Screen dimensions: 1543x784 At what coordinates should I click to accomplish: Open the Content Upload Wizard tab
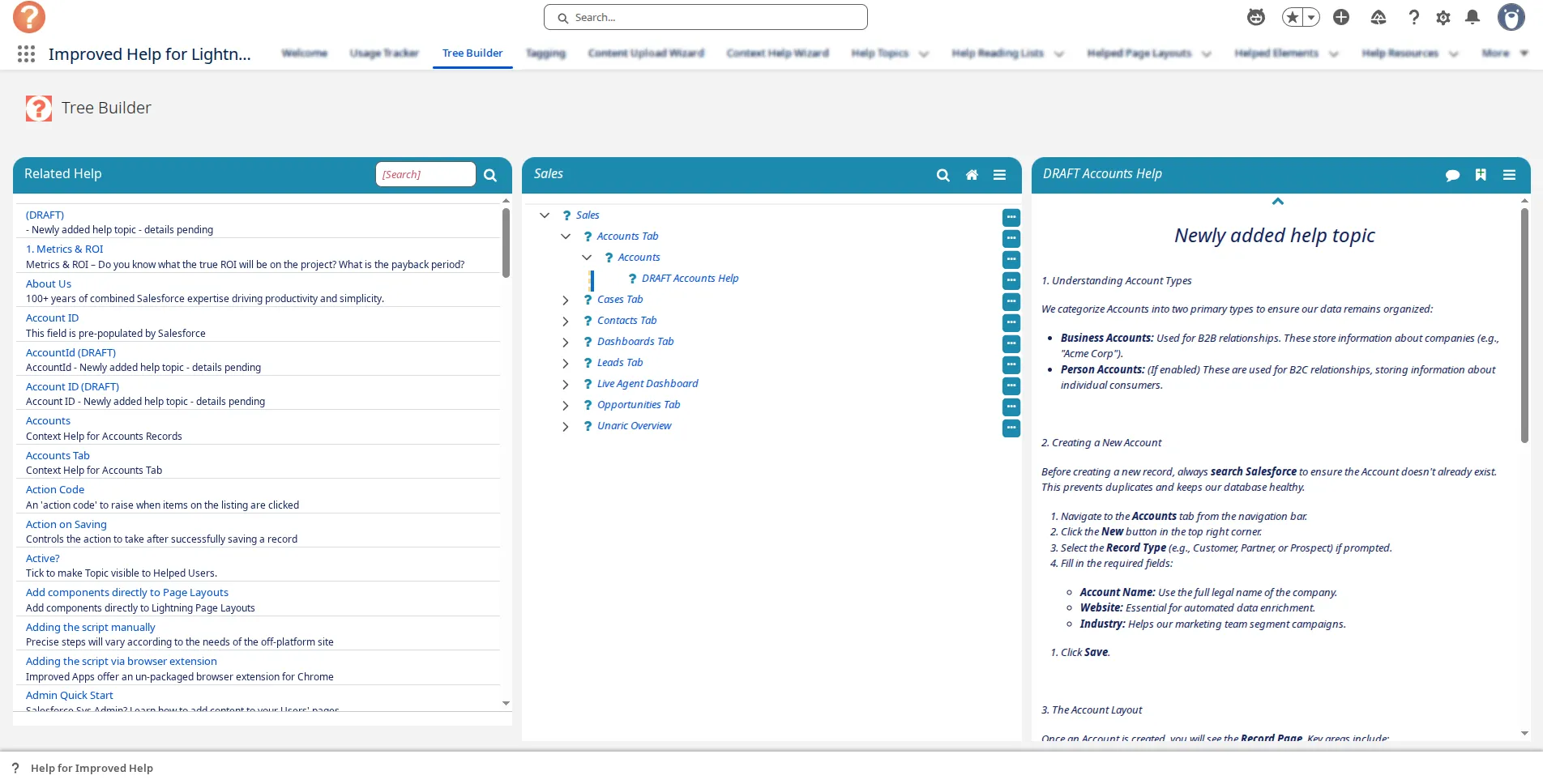pos(646,53)
